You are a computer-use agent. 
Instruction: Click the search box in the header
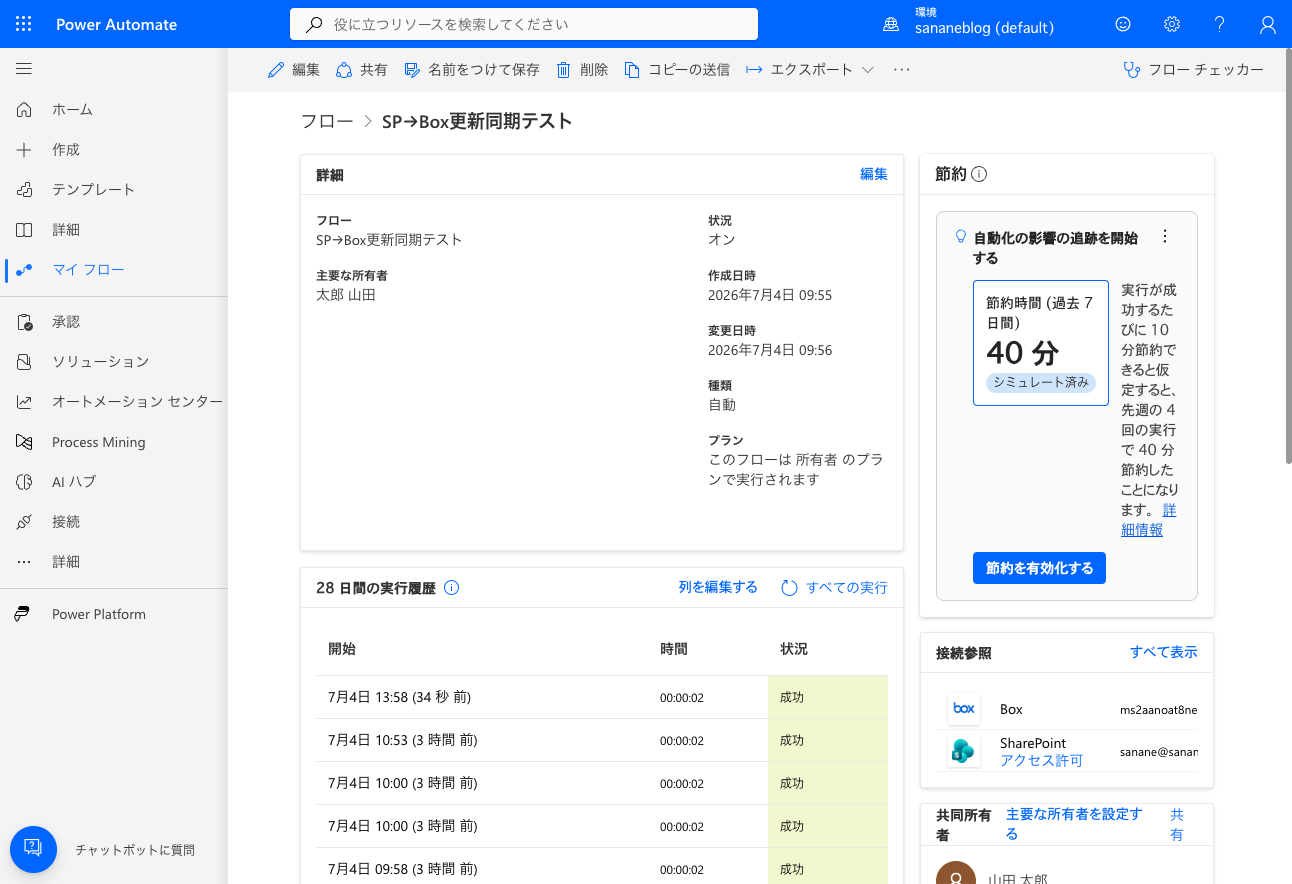pos(524,24)
